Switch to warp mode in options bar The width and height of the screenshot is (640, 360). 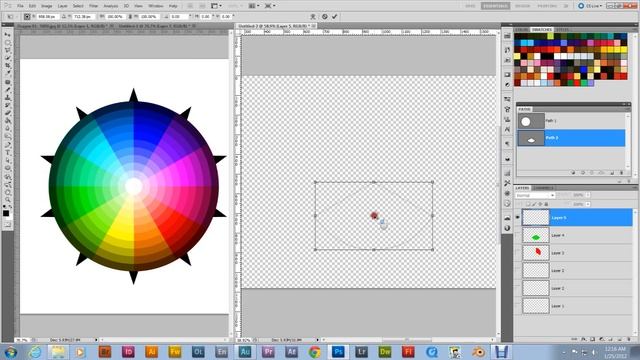[313, 17]
